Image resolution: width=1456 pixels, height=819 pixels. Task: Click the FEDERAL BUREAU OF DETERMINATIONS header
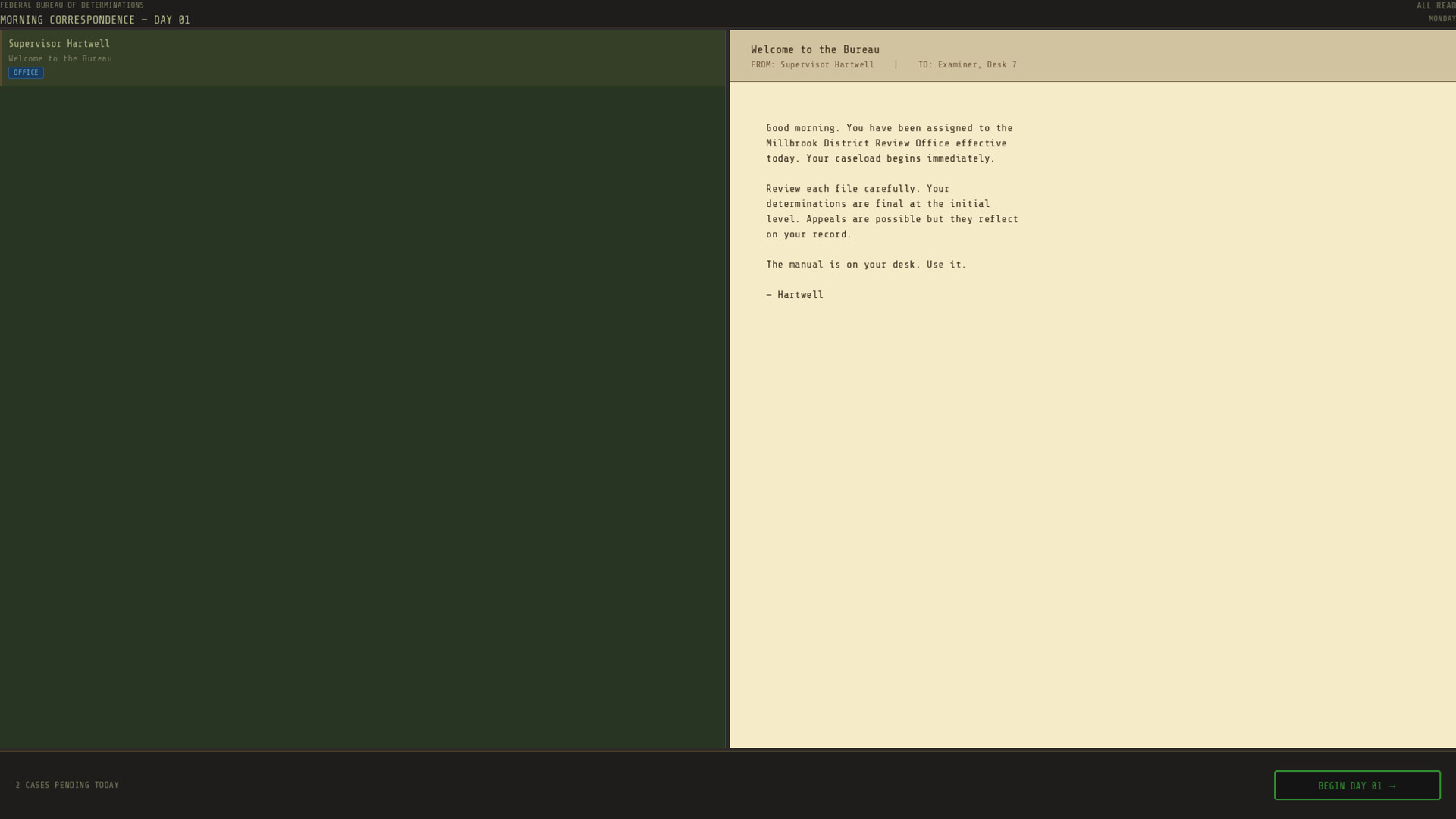(72, 5)
